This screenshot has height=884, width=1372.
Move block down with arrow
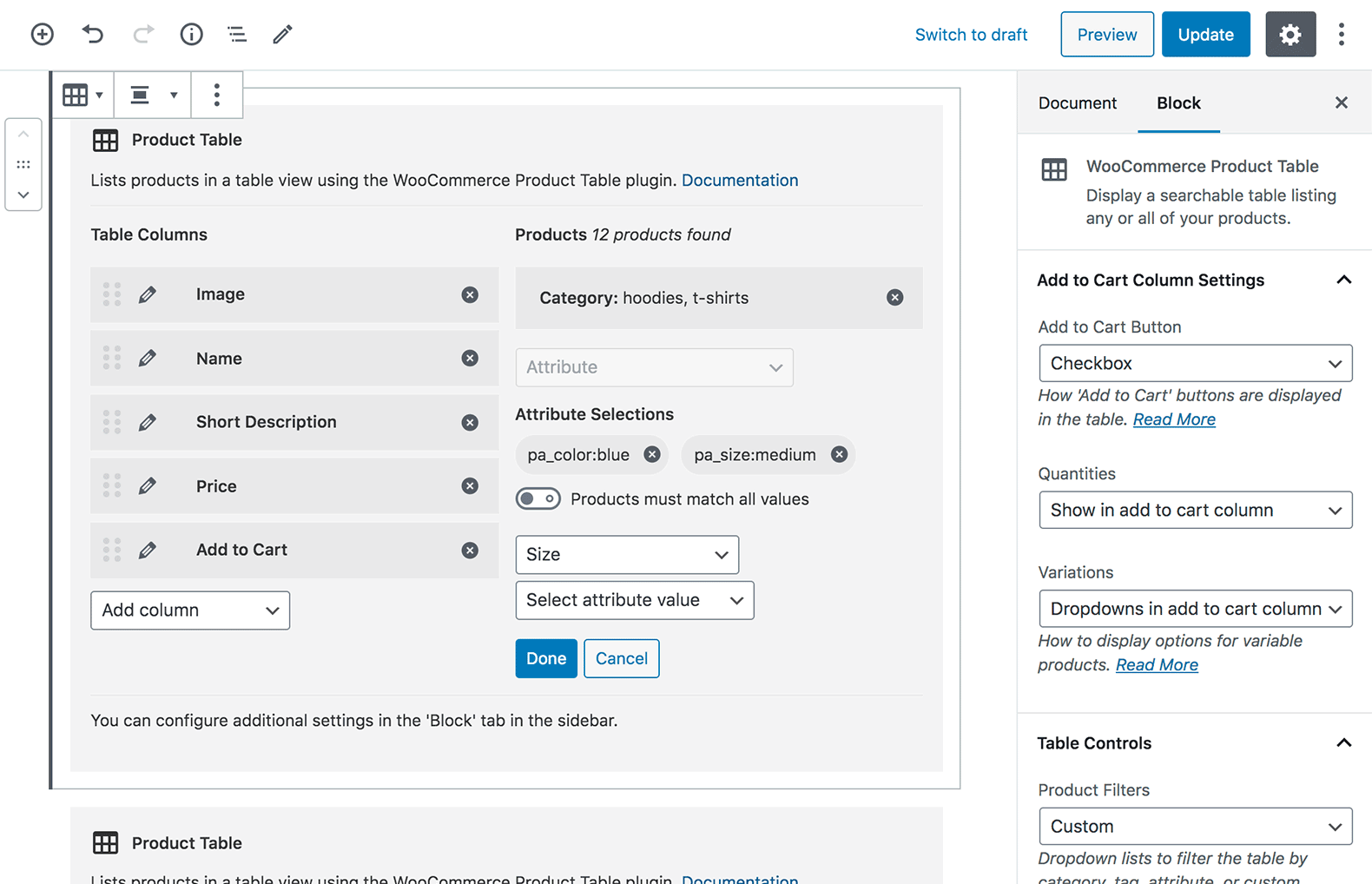[x=23, y=195]
